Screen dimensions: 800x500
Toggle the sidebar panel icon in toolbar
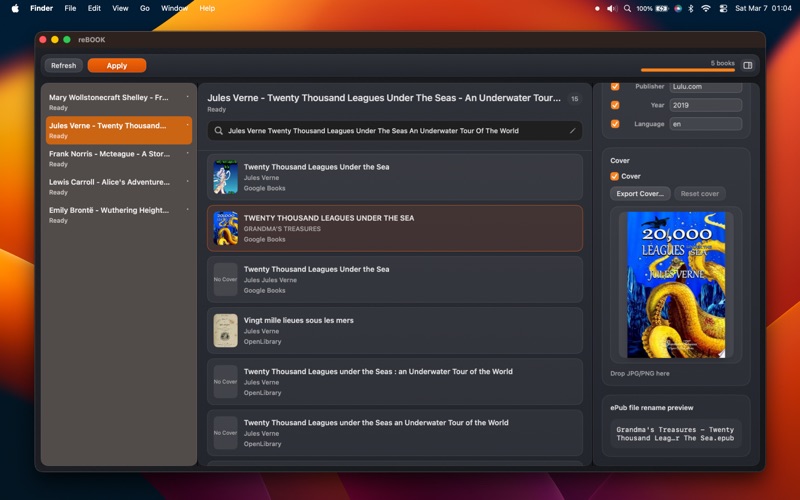pyautogui.click(x=747, y=65)
